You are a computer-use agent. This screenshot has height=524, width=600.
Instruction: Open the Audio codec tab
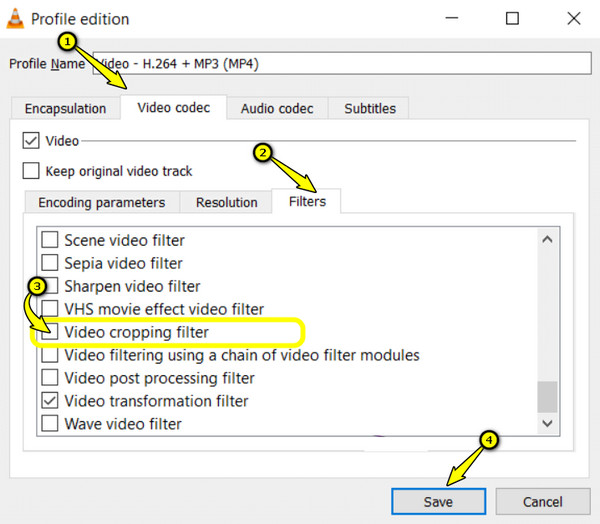(x=277, y=108)
